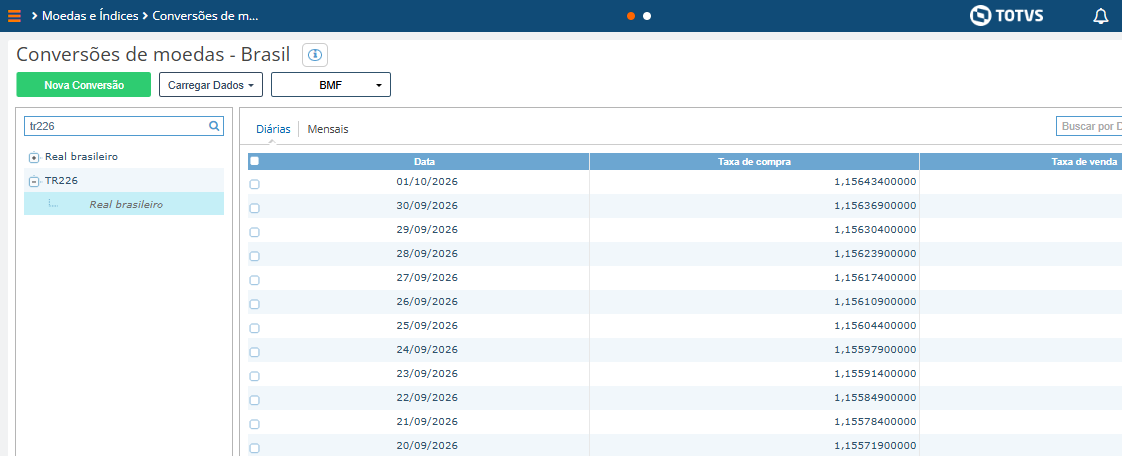Viewport: 1122px width, 456px height.
Task: Click the search magnifier icon
Action: pyautogui.click(x=213, y=126)
